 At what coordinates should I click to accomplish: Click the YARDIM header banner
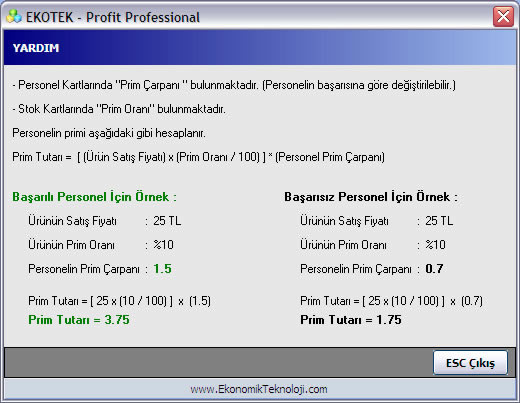coord(260,48)
